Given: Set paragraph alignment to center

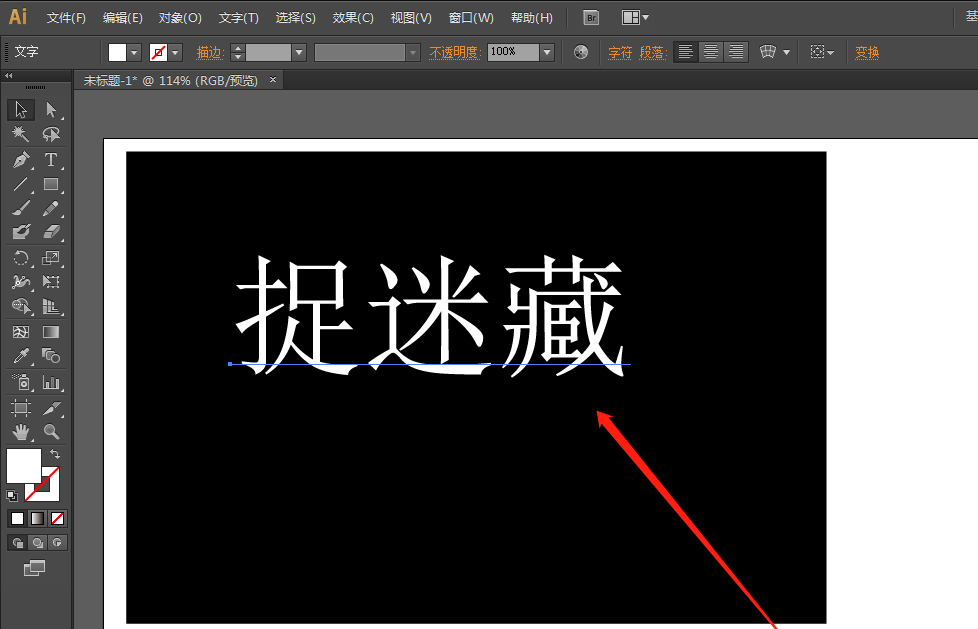Looking at the screenshot, I should click(711, 52).
